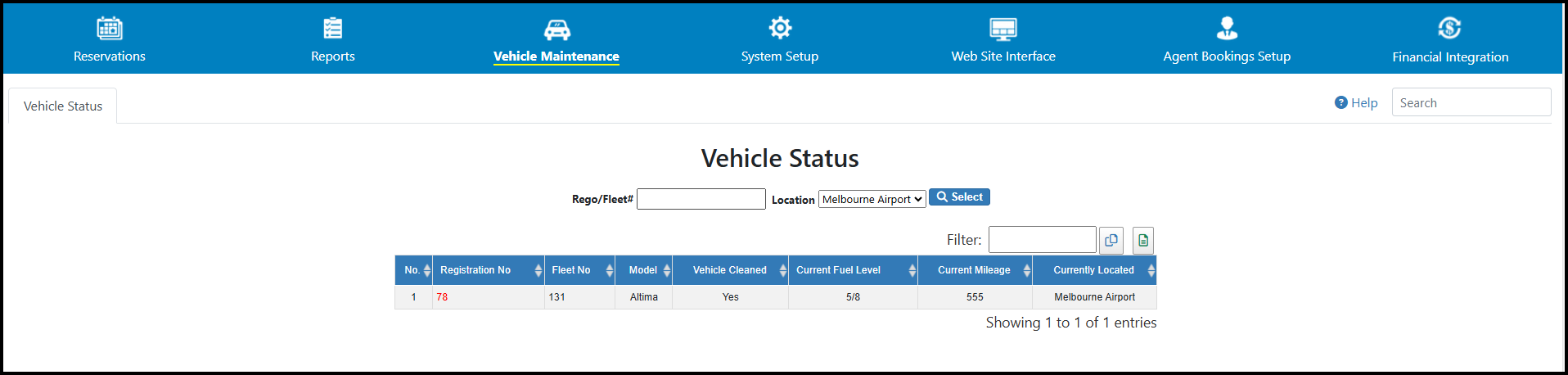Export table with the green file icon
The image size is (1568, 375).
click(x=1143, y=240)
